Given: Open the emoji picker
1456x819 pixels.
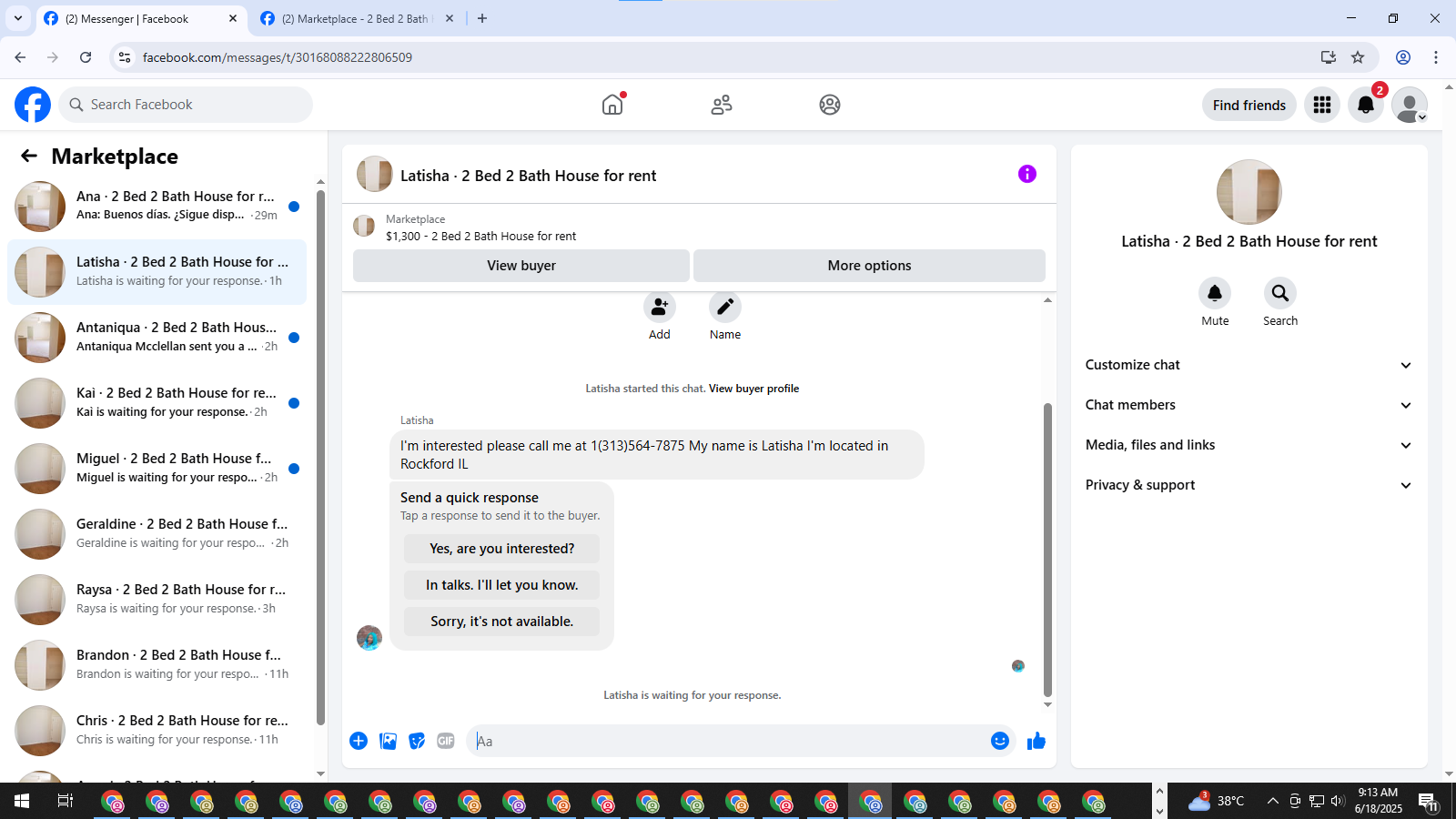Looking at the screenshot, I should (1000, 741).
